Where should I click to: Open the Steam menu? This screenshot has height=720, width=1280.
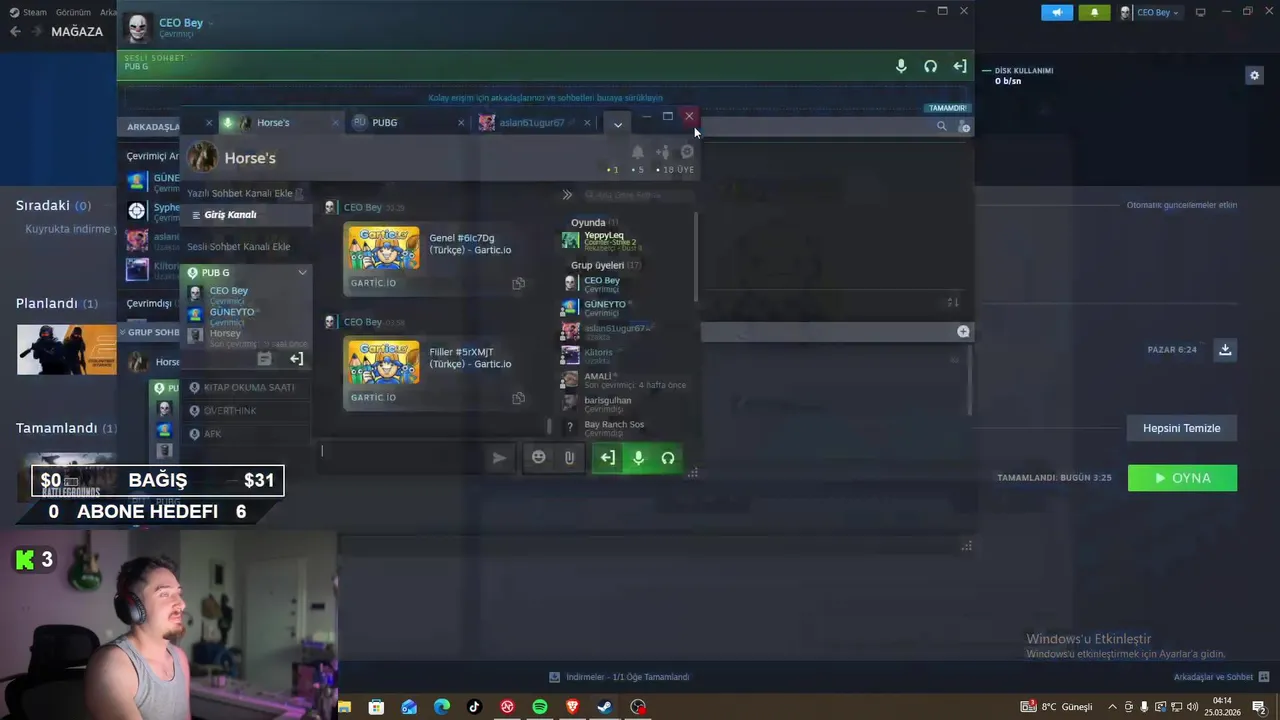click(28, 12)
